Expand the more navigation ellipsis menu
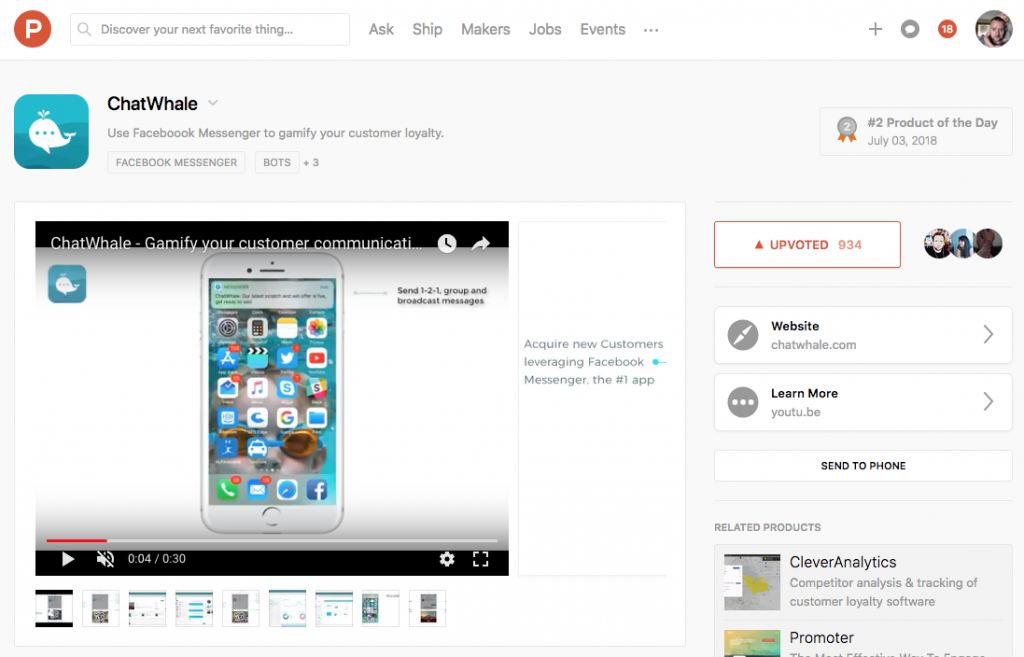Viewport: 1024px width, 657px height. (x=650, y=30)
